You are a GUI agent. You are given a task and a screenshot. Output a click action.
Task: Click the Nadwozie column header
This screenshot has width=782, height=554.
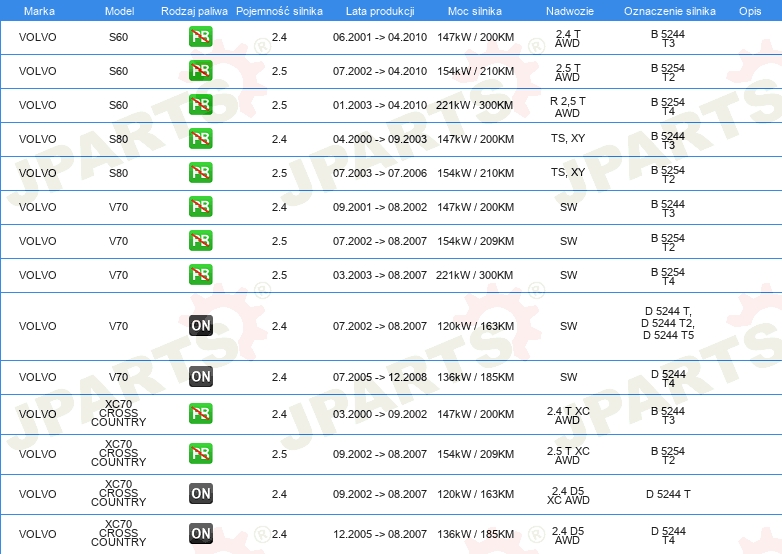pyautogui.click(x=570, y=11)
